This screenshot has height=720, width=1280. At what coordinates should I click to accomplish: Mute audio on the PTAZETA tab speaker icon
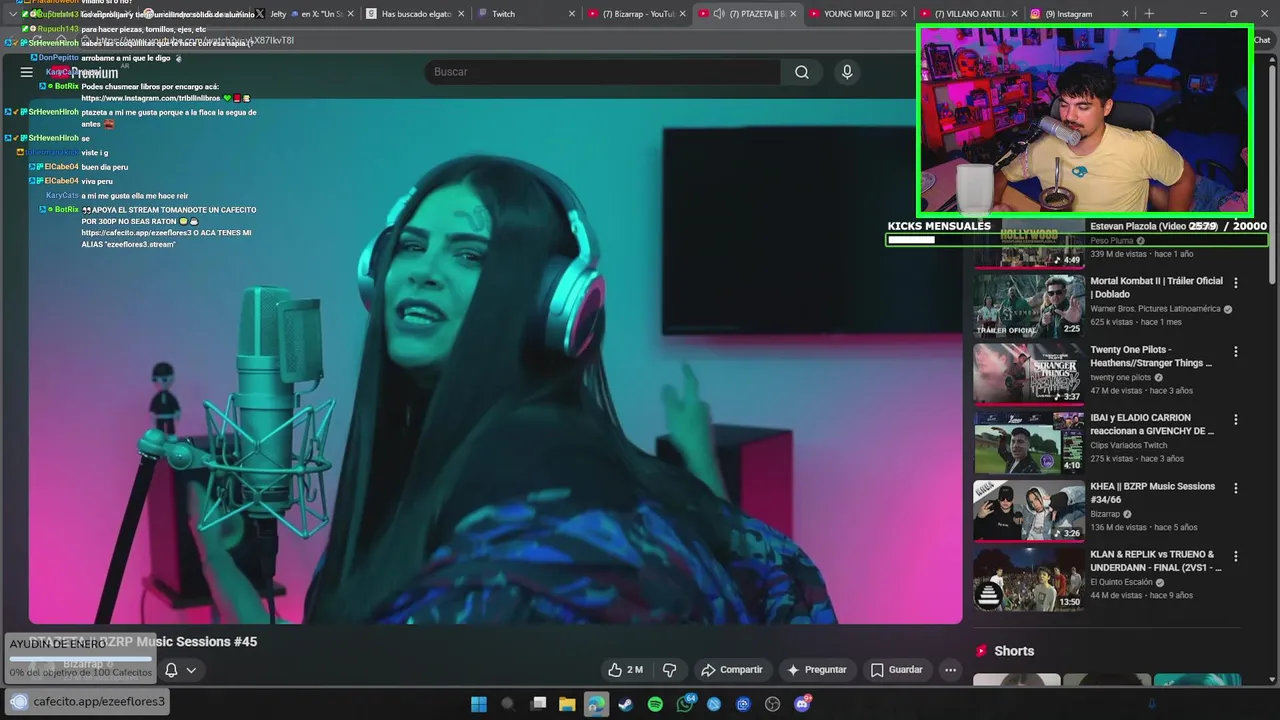(719, 14)
